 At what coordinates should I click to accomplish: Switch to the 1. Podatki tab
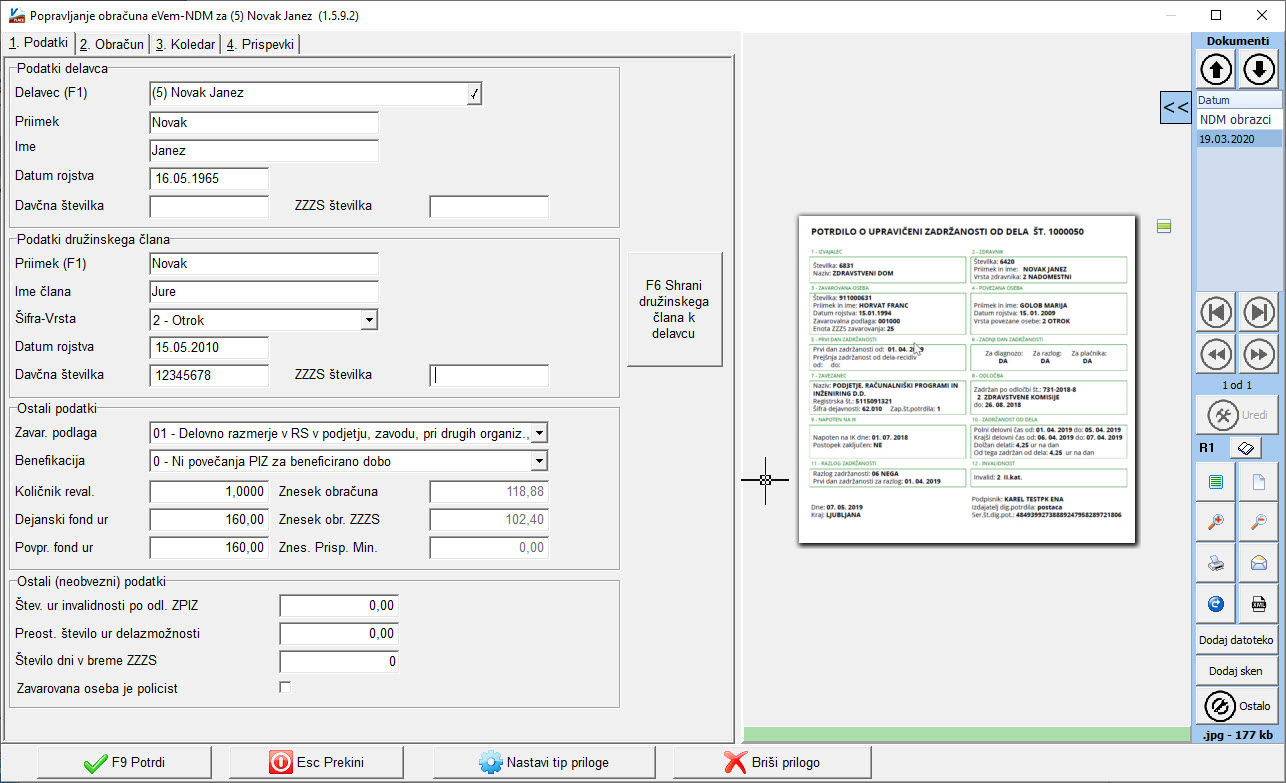coord(38,43)
